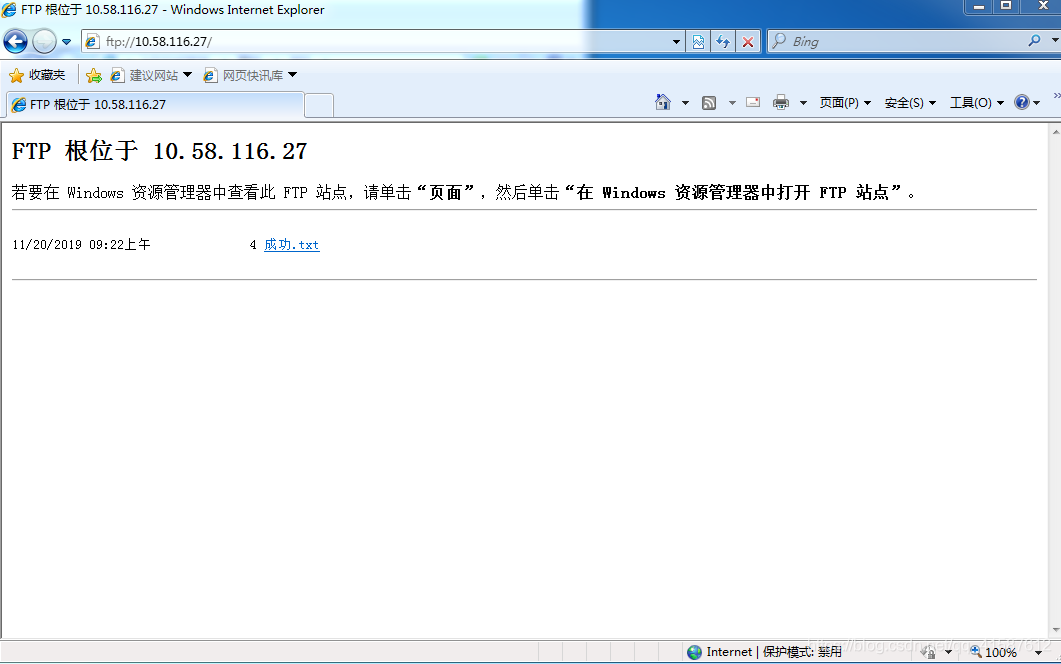Click the 保护模式: 禁用 status text
This screenshot has height=664, width=1061.
pyautogui.click(x=803, y=652)
